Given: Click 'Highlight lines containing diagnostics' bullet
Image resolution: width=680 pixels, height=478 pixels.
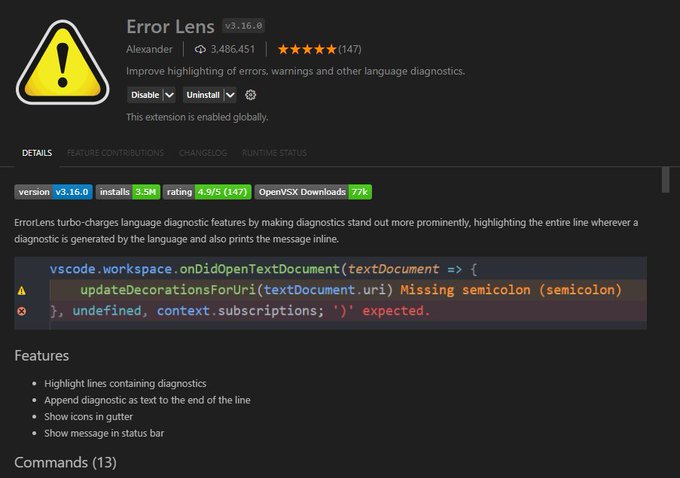Looking at the screenshot, I should point(125,383).
